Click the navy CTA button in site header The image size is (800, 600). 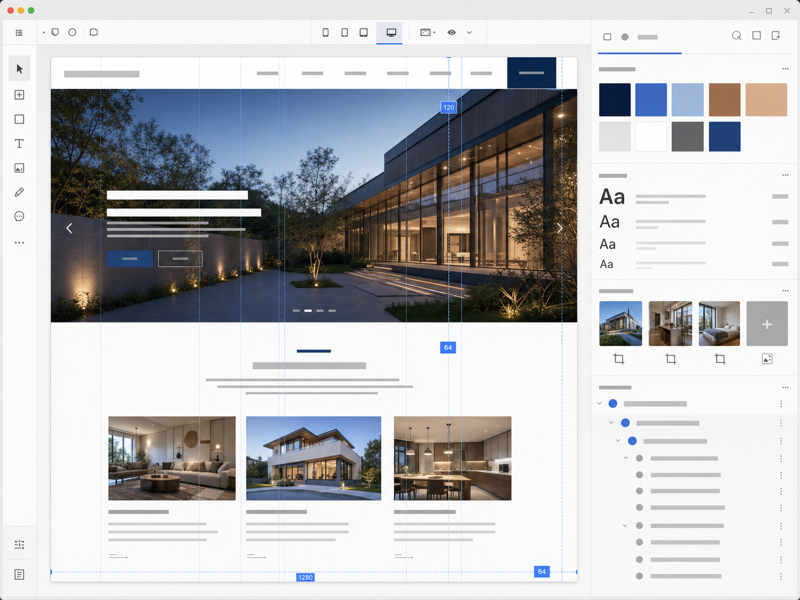click(532, 73)
